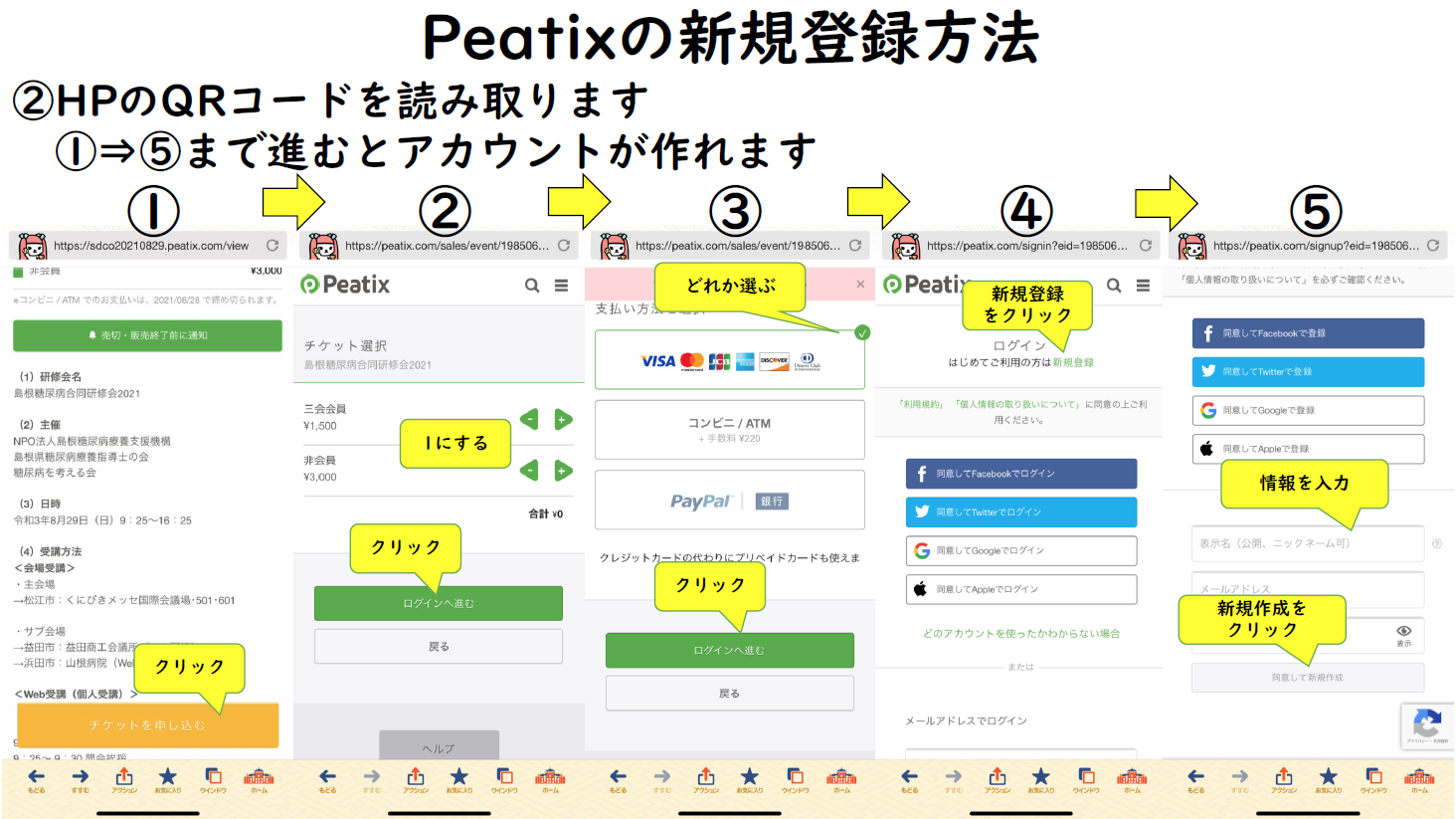Tap ウインドウ icon on the payment method screen
Viewport: 1456px width, 819px height.
point(795,780)
